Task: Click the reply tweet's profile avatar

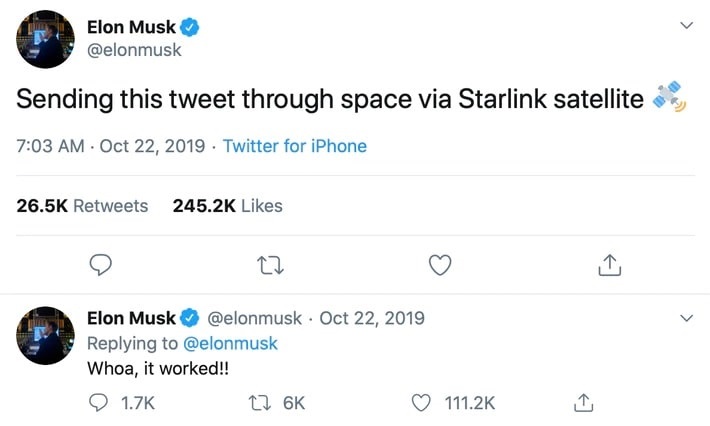Action: [x=46, y=333]
